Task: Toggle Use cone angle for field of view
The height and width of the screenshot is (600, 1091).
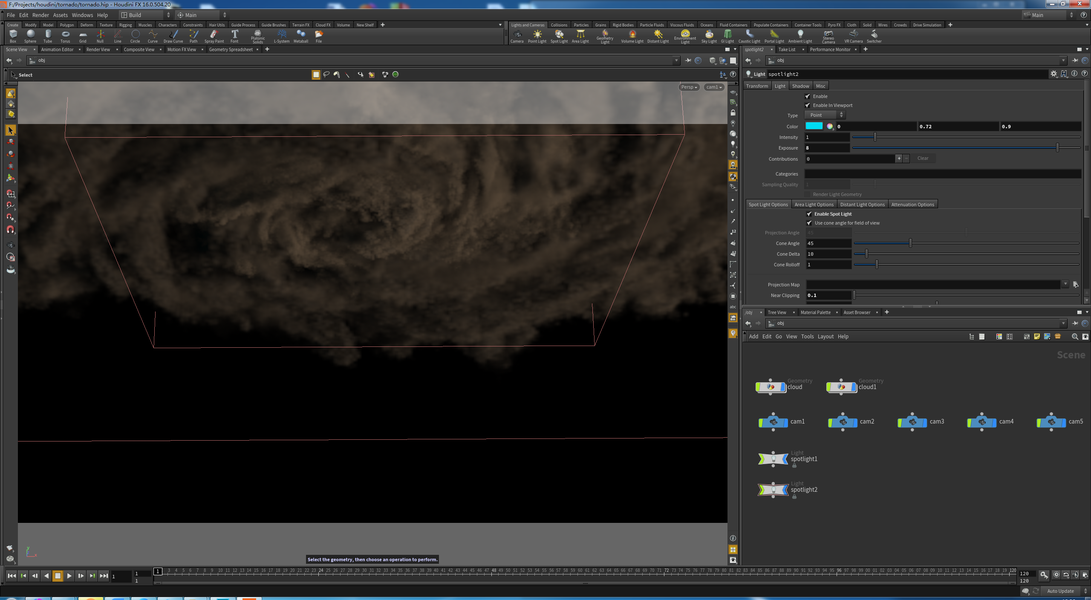Action: coord(809,223)
